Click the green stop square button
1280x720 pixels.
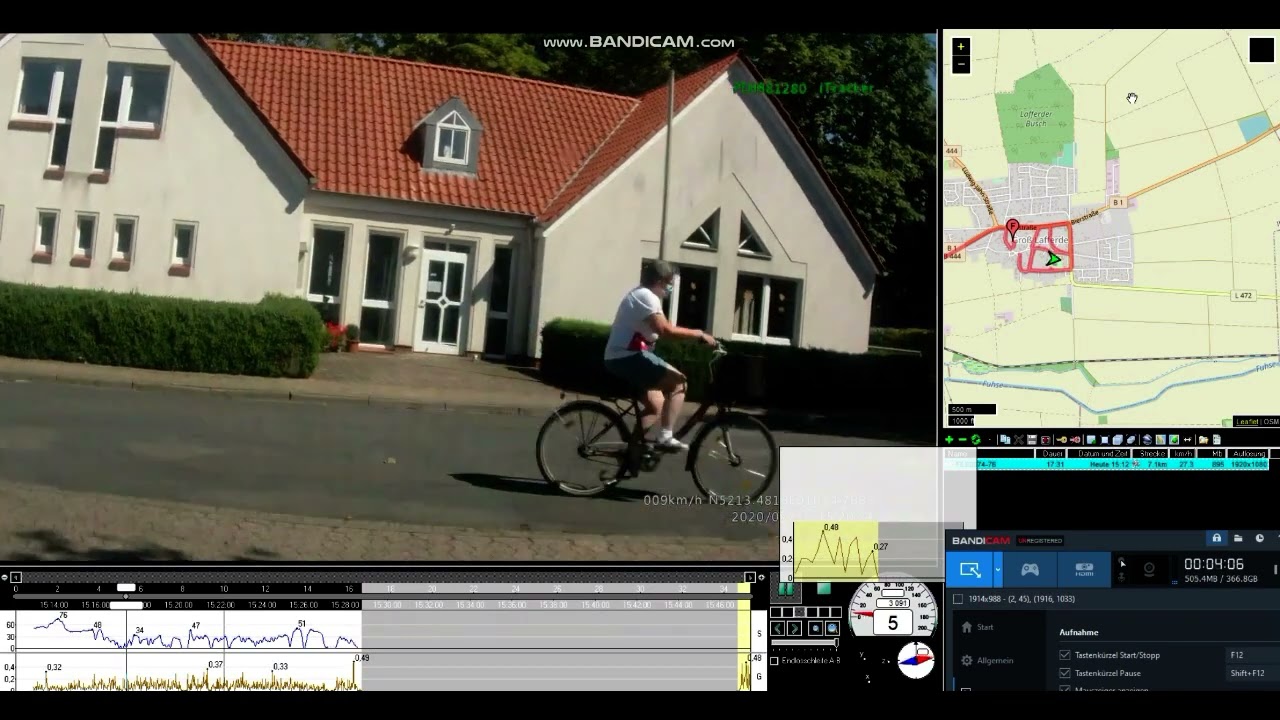tap(824, 589)
